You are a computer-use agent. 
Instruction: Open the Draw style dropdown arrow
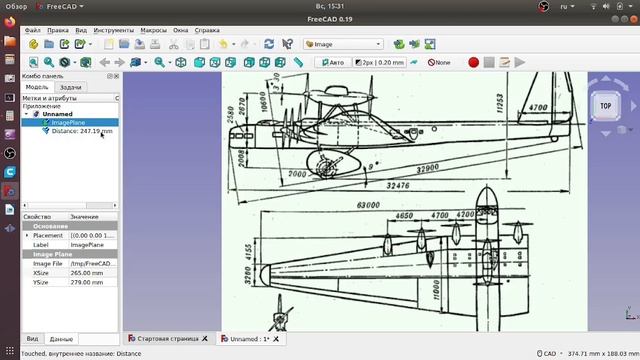[75, 62]
